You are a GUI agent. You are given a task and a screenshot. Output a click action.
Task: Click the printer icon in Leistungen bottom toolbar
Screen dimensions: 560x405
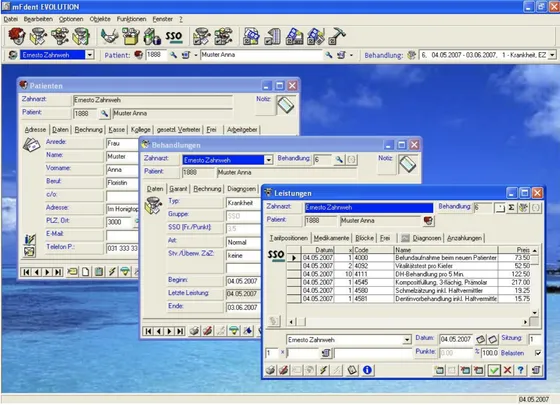270,370
